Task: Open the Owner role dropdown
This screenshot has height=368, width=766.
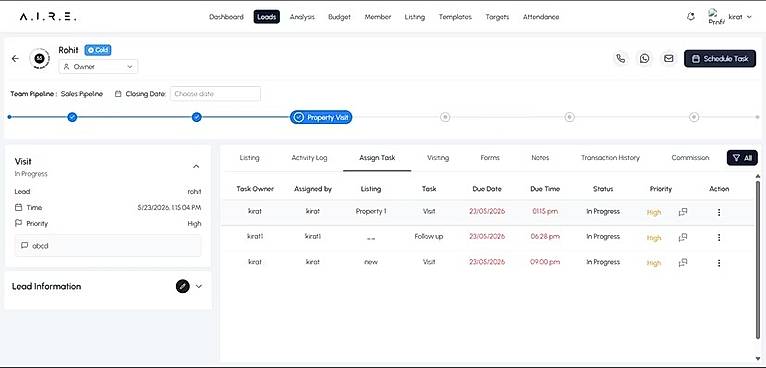Action: click(x=98, y=66)
